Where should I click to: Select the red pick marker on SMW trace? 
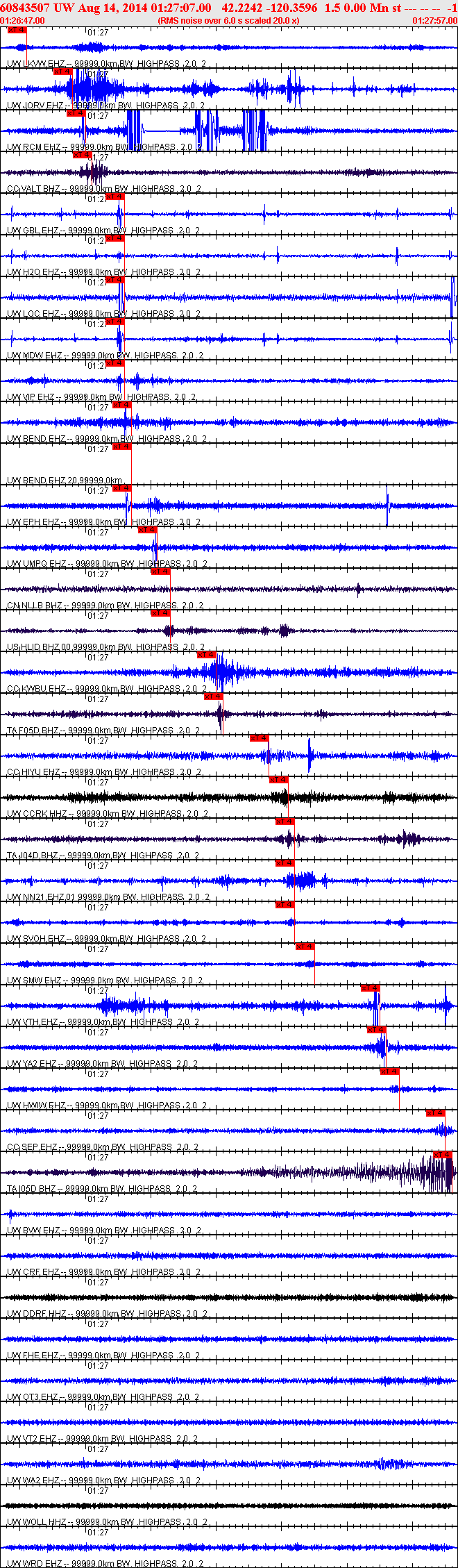pos(305,946)
